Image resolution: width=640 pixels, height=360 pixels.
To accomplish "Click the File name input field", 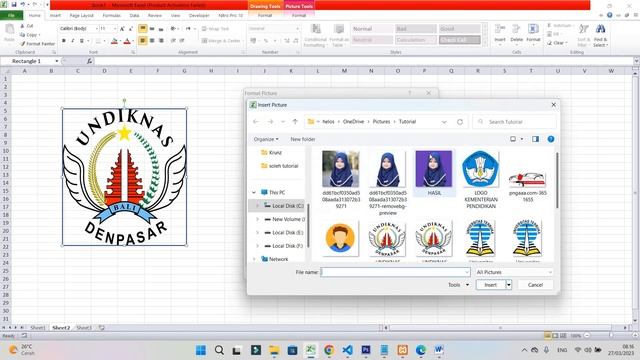I will pyautogui.click(x=395, y=272).
